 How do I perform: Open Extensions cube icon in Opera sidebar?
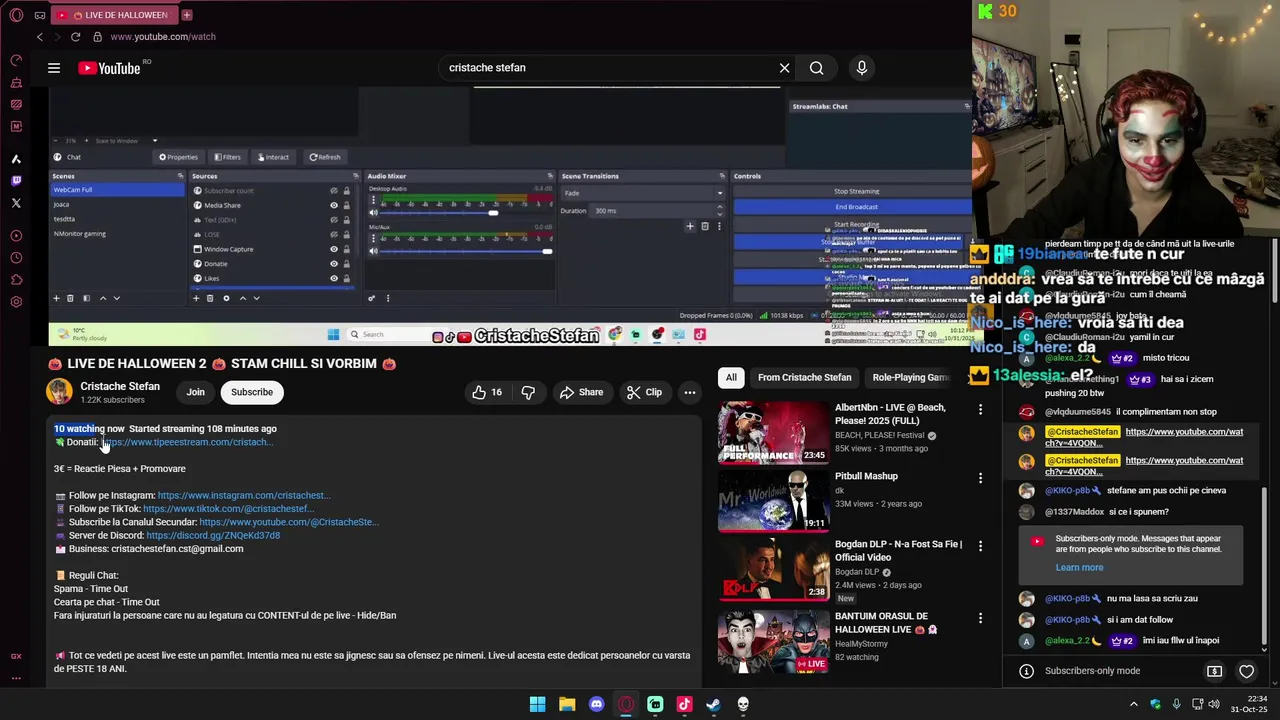click(16, 280)
